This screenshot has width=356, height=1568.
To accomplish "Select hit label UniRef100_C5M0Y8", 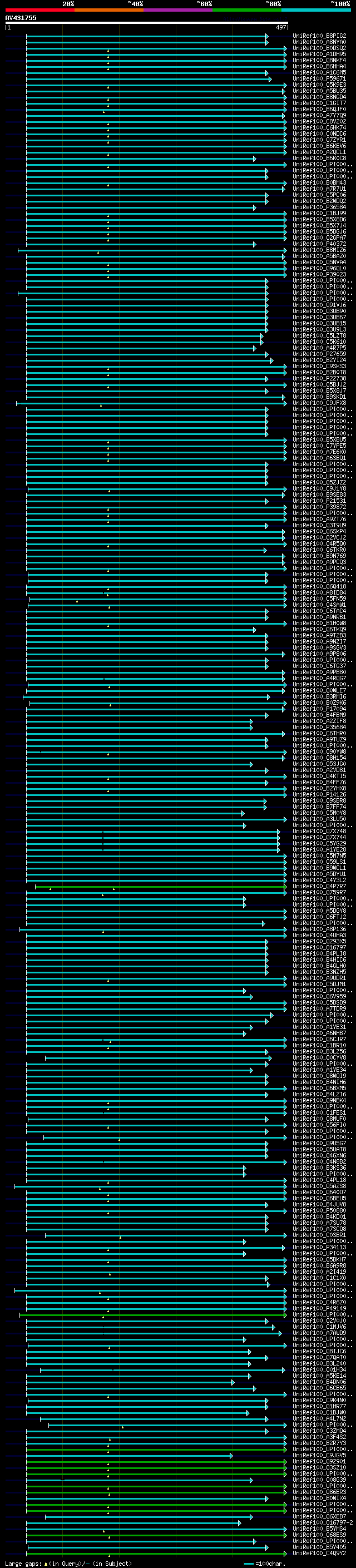I will pos(319,813).
